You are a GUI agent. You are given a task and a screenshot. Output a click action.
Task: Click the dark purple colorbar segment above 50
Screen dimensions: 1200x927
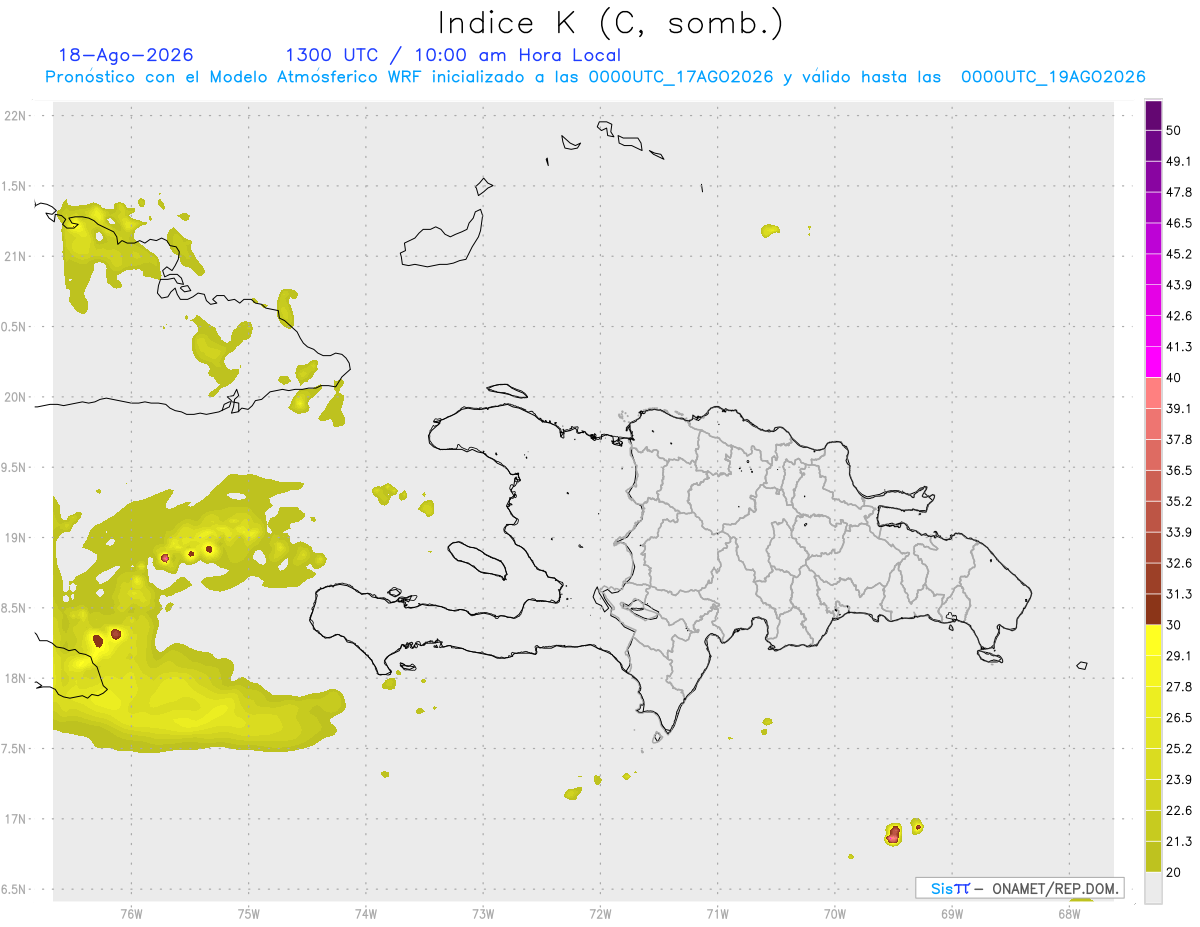1153,115
